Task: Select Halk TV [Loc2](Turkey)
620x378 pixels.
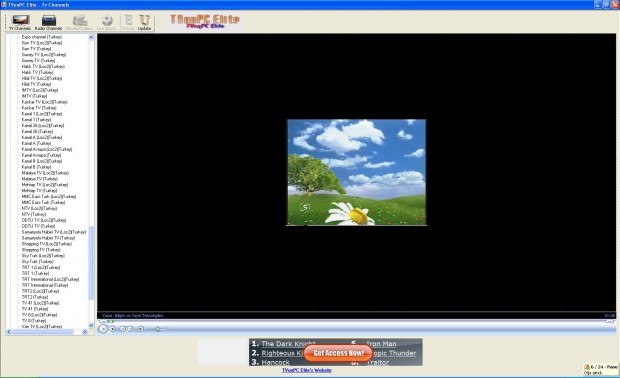Action: (x=43, y=66)
